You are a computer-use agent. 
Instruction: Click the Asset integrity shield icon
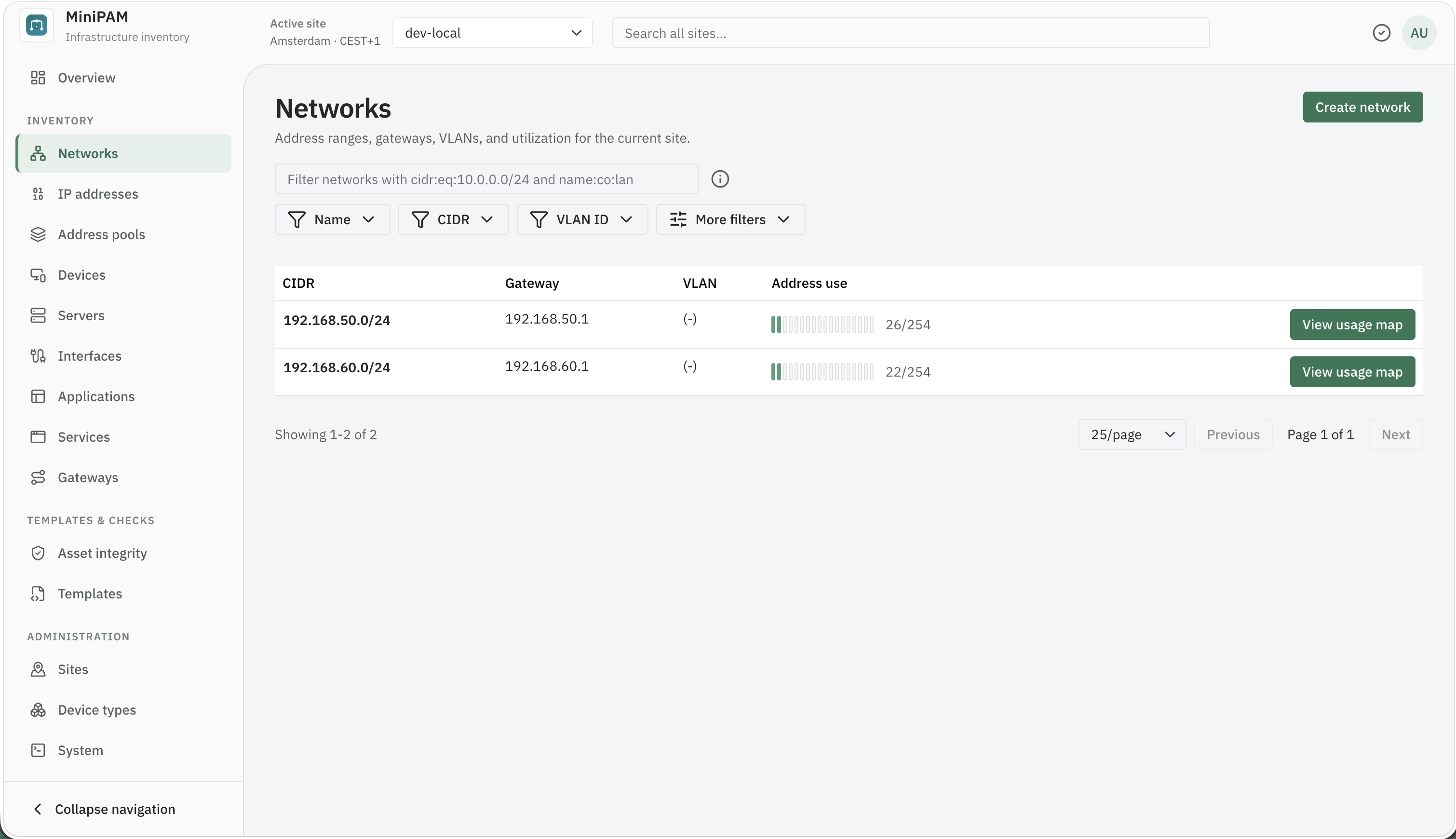38,553
